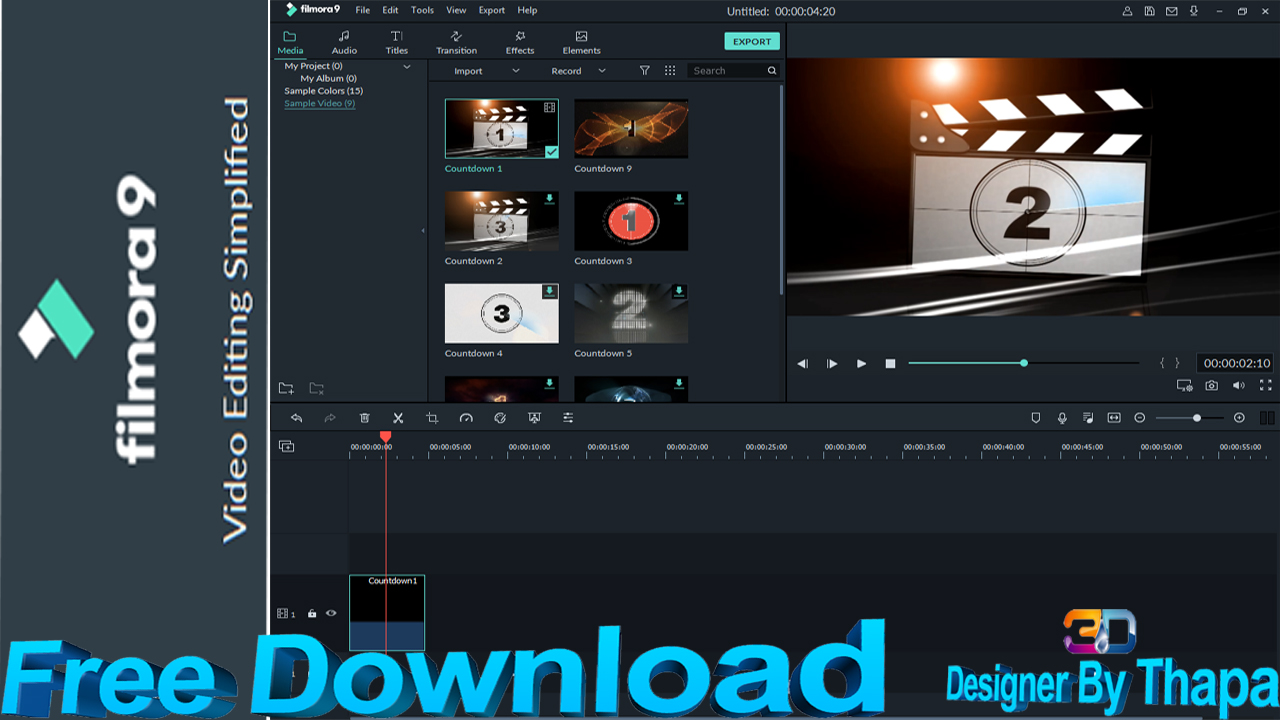Open the View menu
This screenshot has width=1280, height=720.
(456, 10)
